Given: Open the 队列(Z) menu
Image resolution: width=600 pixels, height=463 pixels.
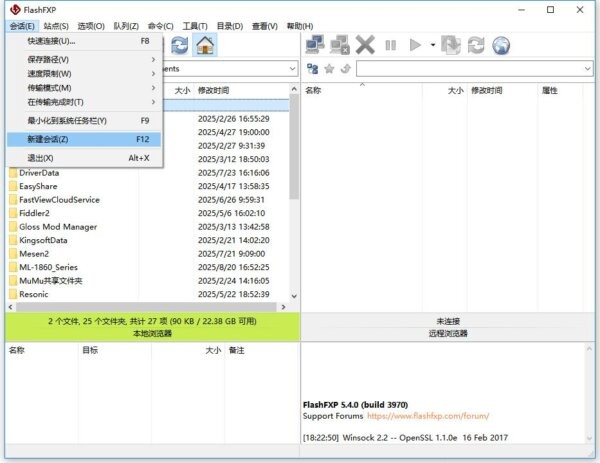Looking at the screenshot, I should point(126,26).
